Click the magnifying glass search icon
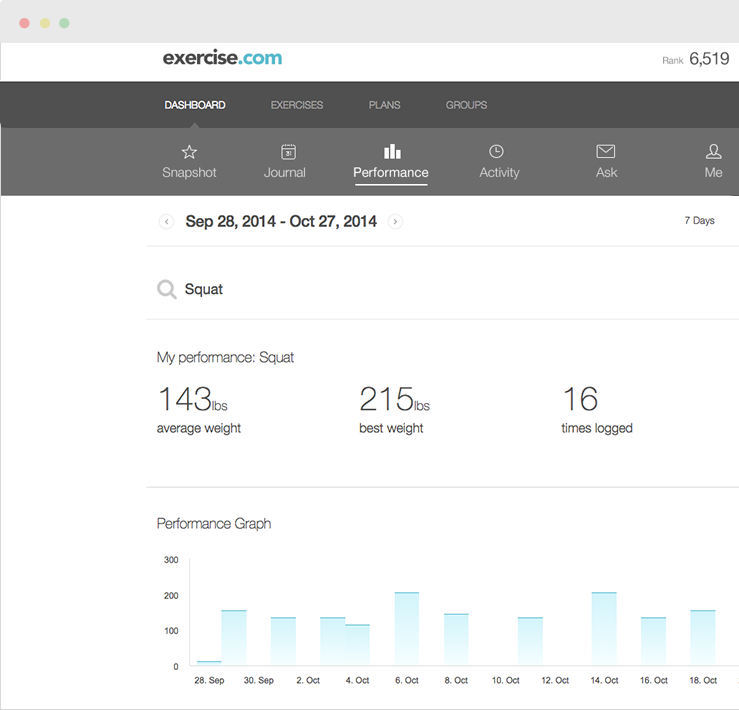Screen dimensions: 739x710 pos(167,289)
